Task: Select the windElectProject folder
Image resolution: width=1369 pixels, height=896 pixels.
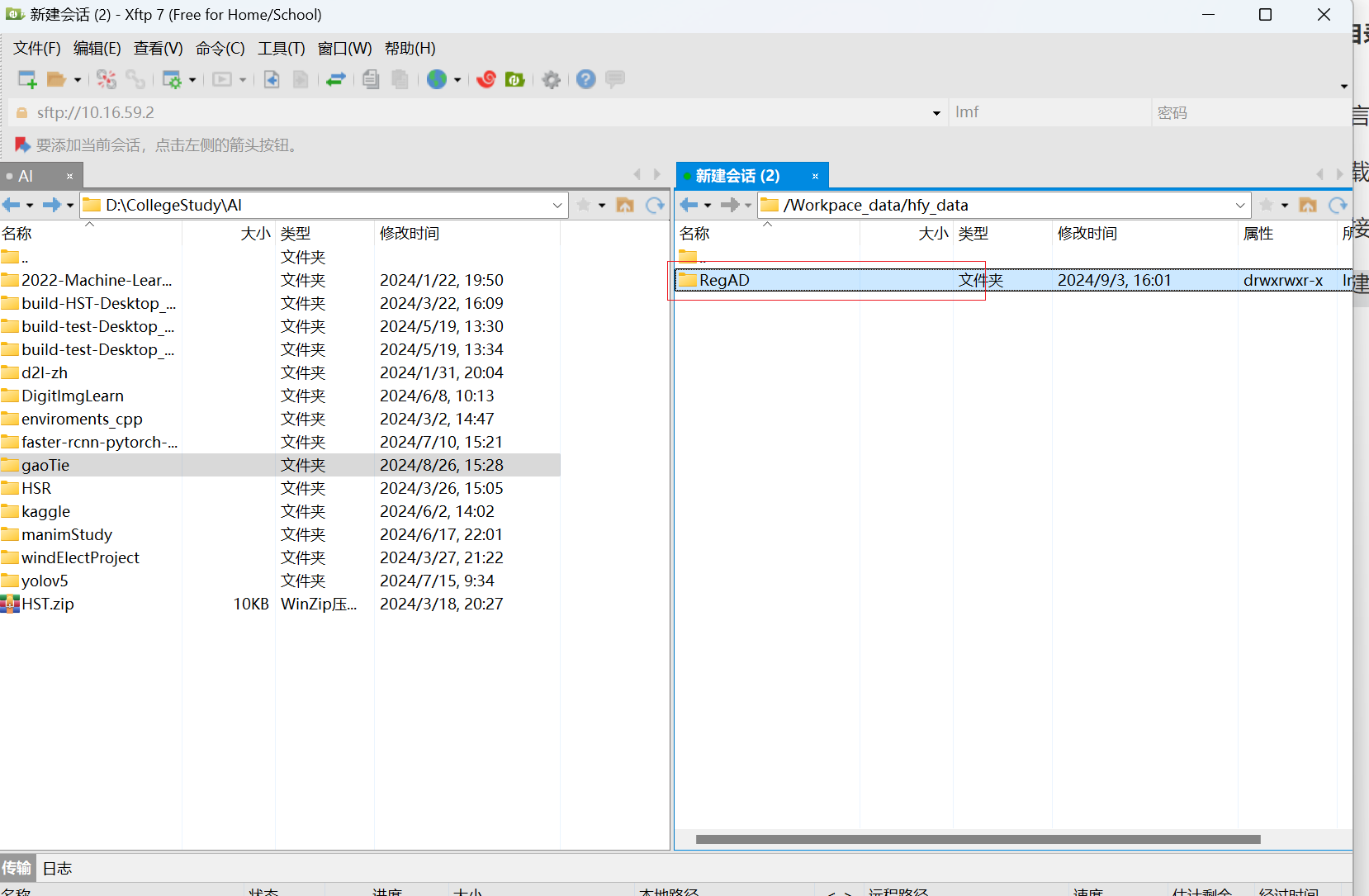Action: point(280,557)
